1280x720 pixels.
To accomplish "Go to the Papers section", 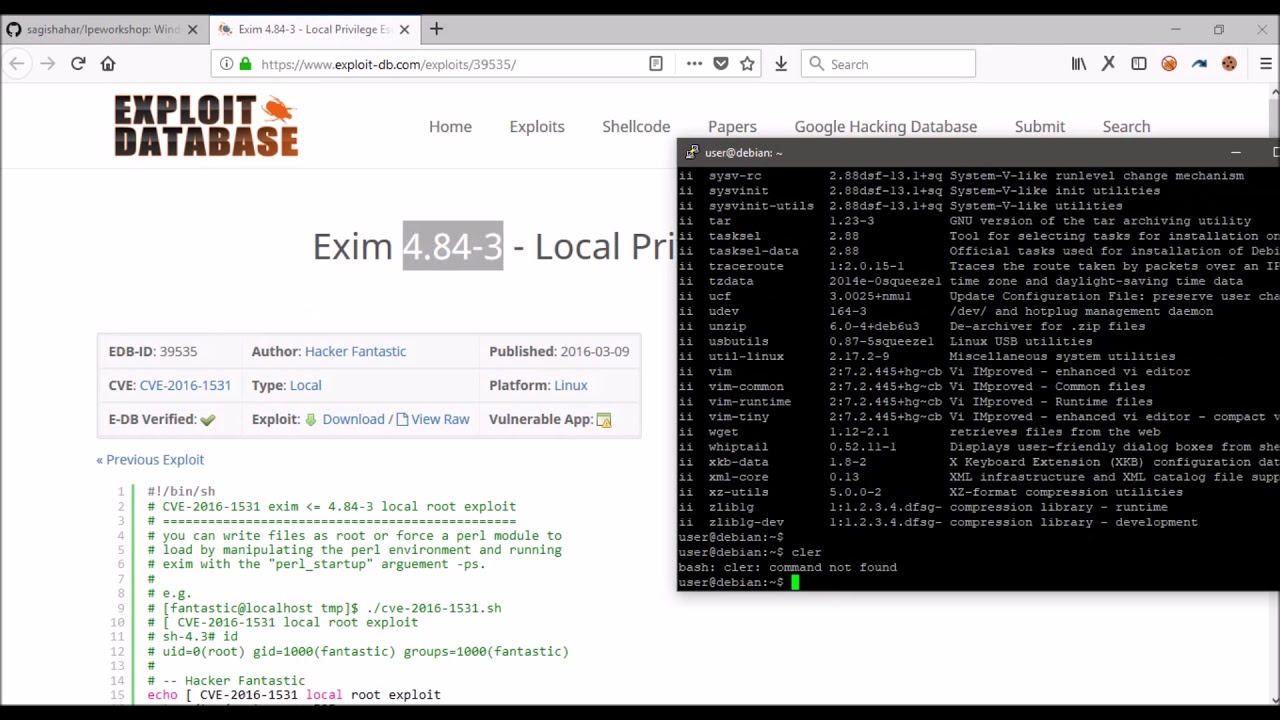I will pos(732,126).
